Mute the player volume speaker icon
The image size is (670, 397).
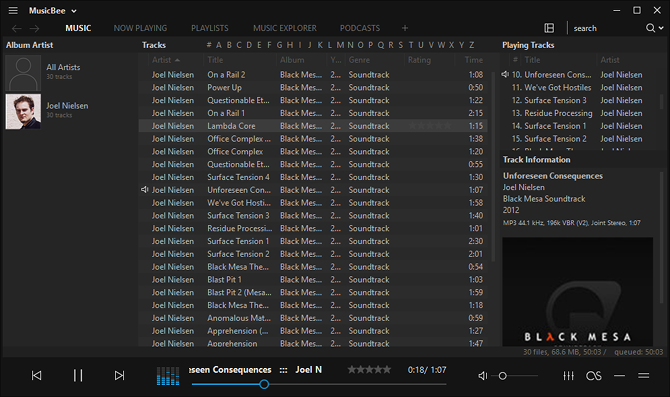click(x=482, y=376)
